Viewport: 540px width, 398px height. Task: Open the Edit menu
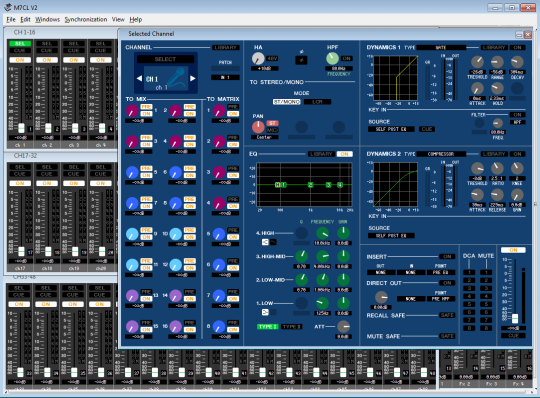[25, 20]
